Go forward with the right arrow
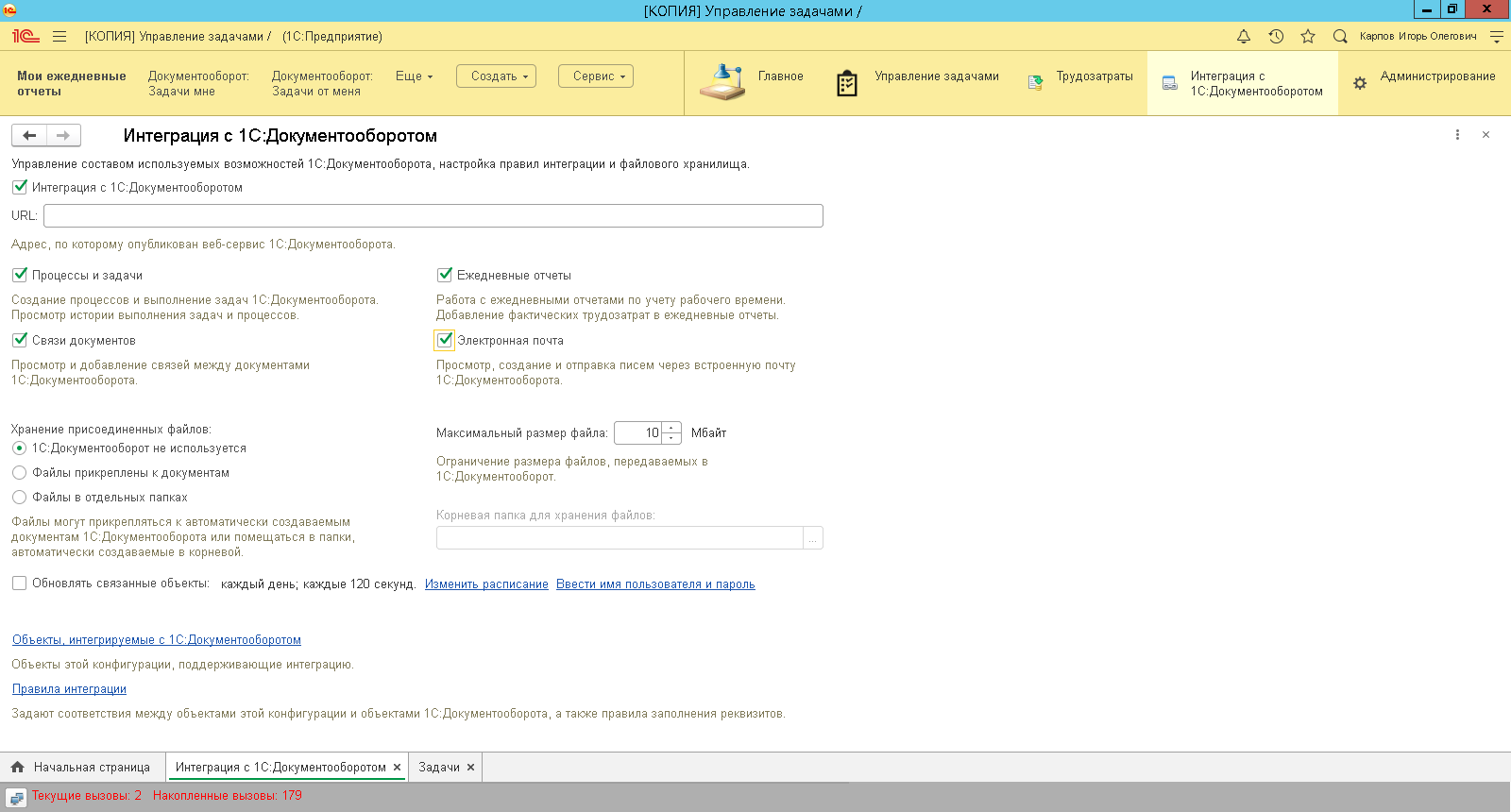This screenshot has width=1511, height=812. pos(63,135)
